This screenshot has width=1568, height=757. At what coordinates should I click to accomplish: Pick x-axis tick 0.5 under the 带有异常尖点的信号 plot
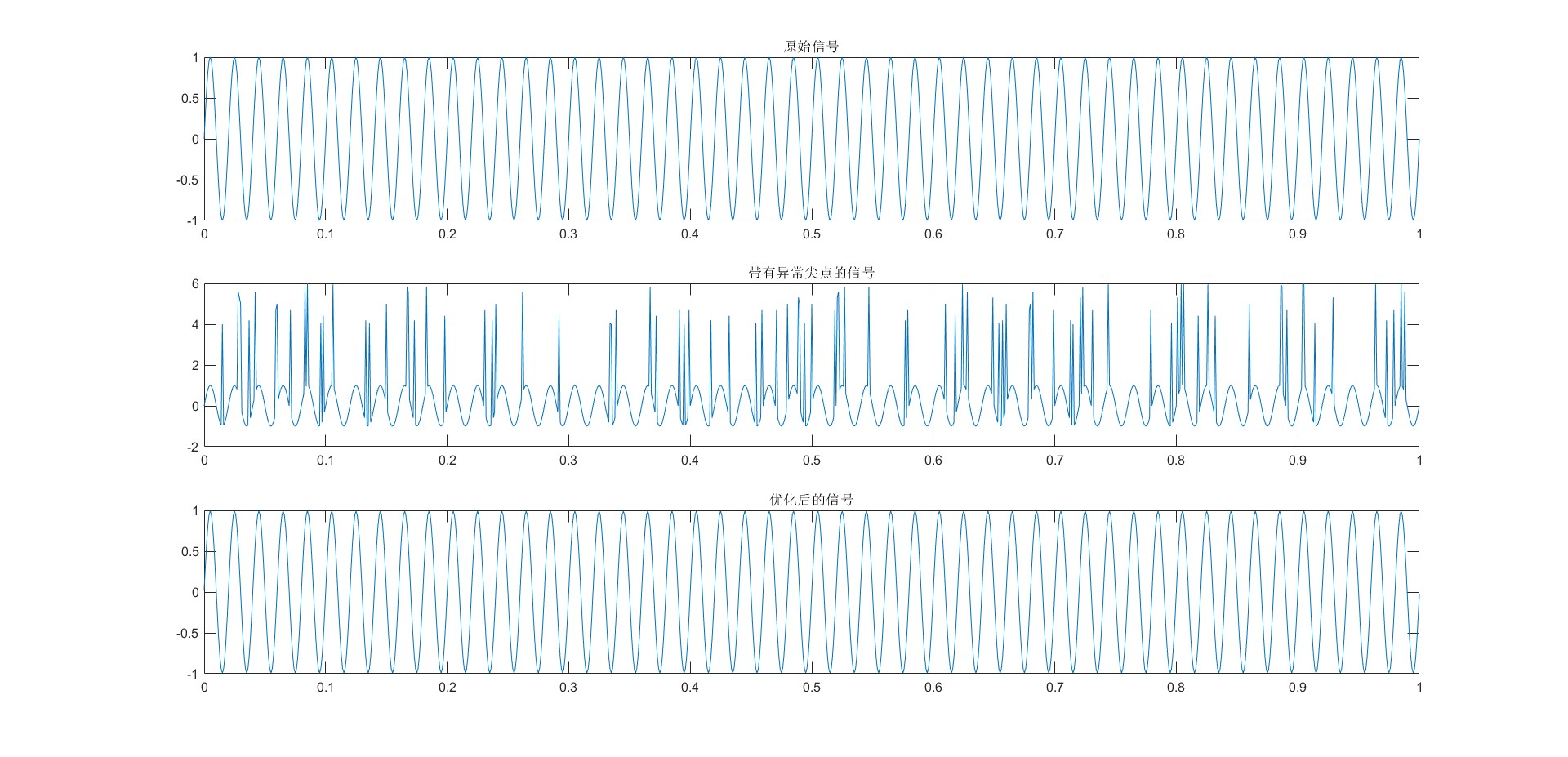point(812,461)
